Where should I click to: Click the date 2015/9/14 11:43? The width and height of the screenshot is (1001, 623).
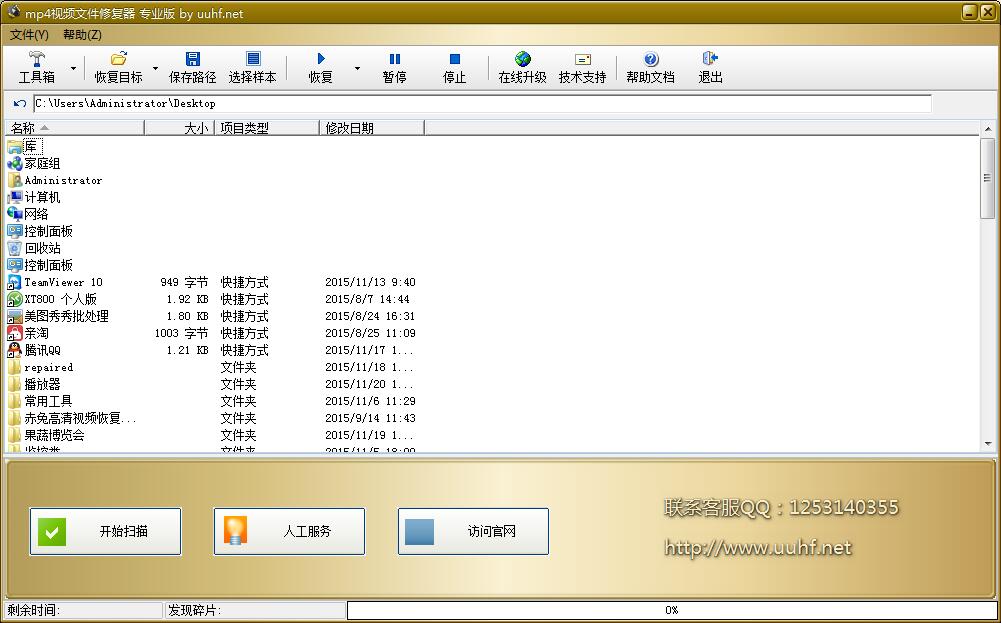(370, 418)
